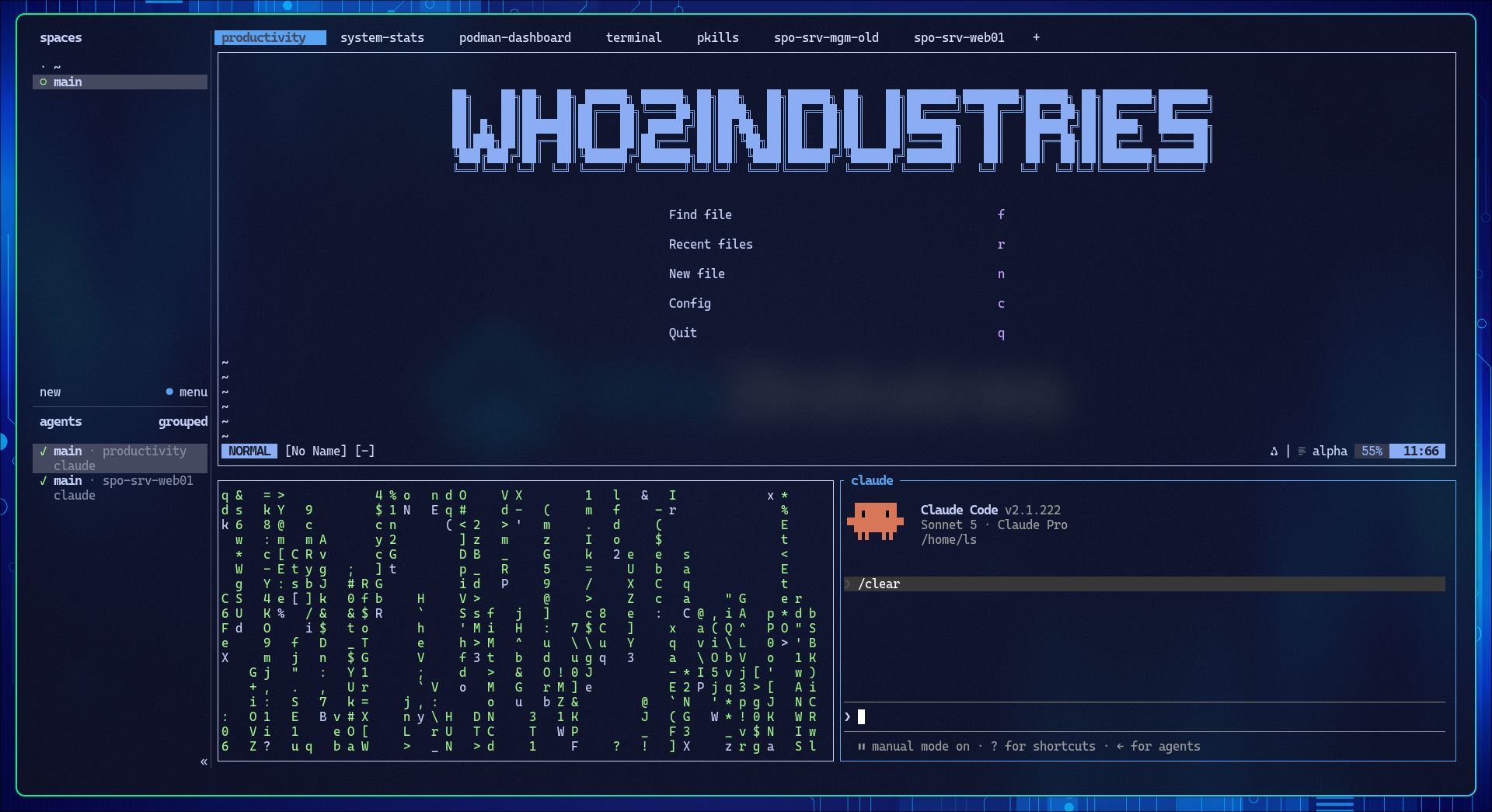Focus the Claude prompt input field
The height and width of the screenshot is (812, 1492).
click(1145, 716)
